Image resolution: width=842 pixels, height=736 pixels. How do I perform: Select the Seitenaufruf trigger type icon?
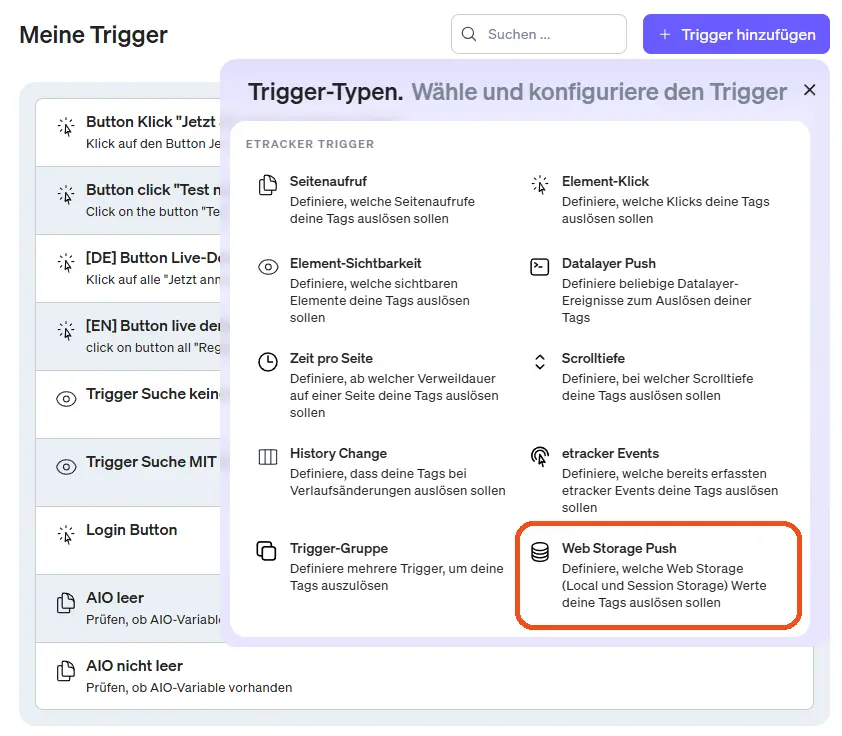click(267, 182)
